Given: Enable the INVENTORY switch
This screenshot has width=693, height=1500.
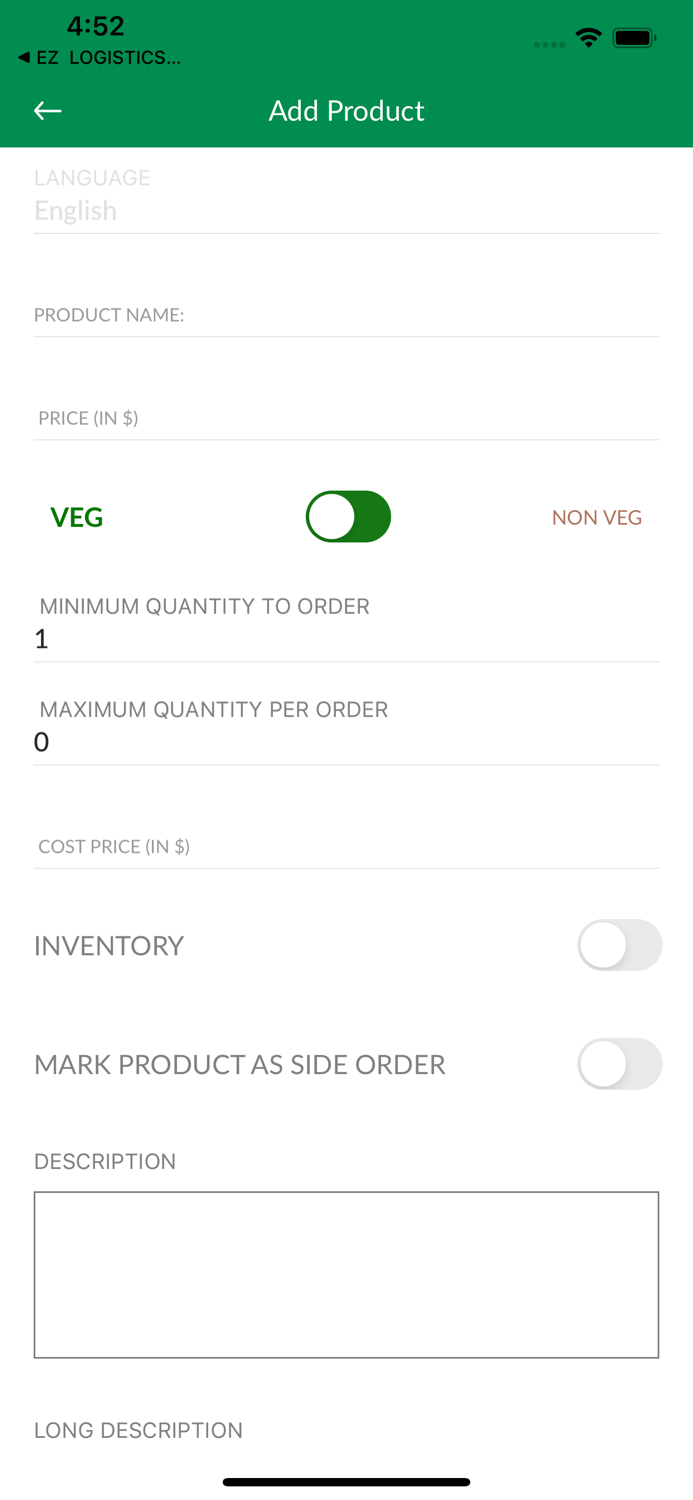Looking at the screenshot, I should (620, 945).
